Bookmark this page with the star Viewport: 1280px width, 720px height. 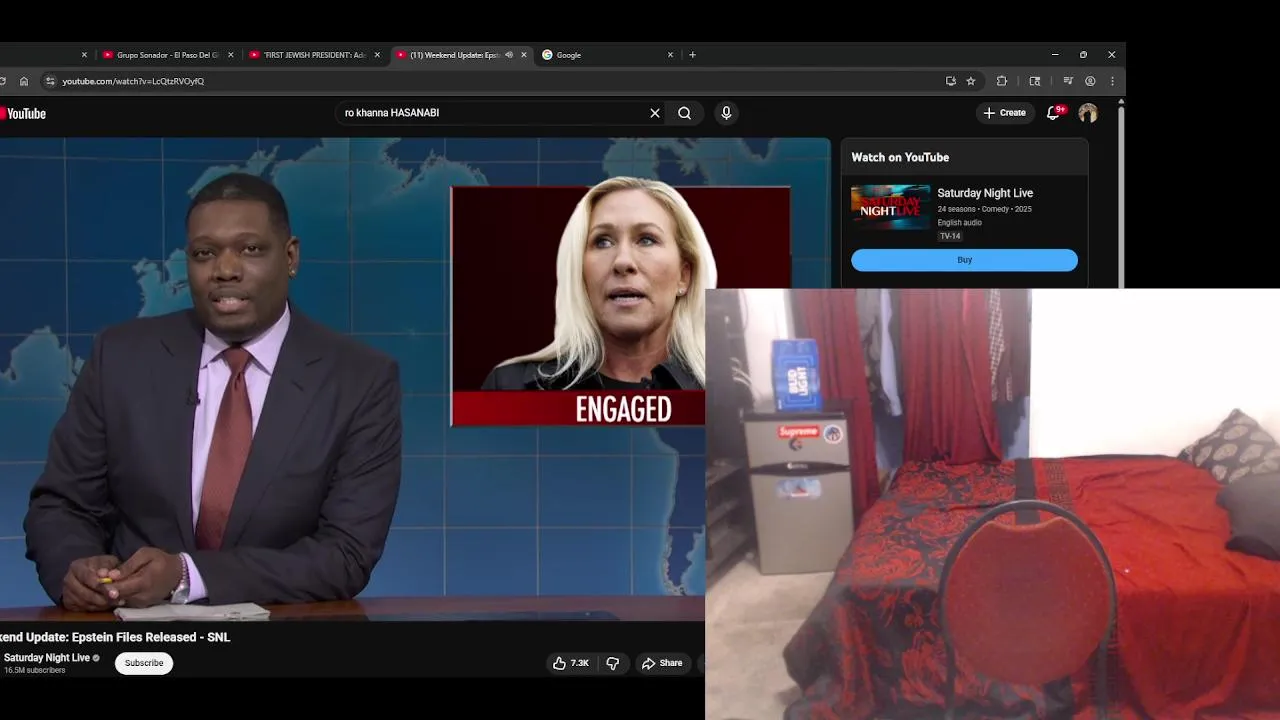[970, 81]
